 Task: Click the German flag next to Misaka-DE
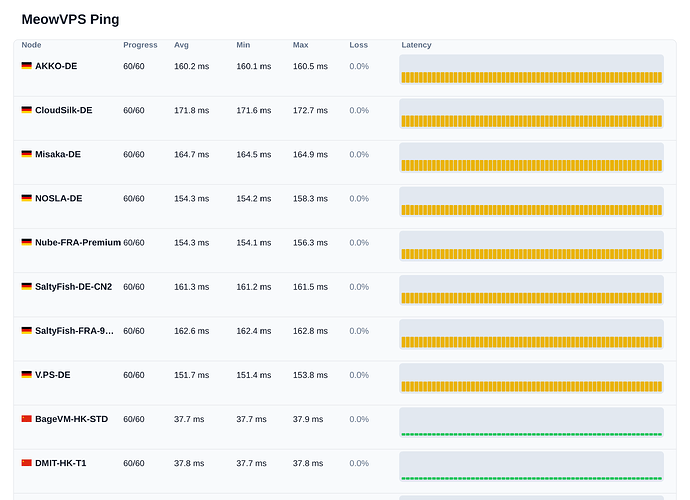(26, 154)
